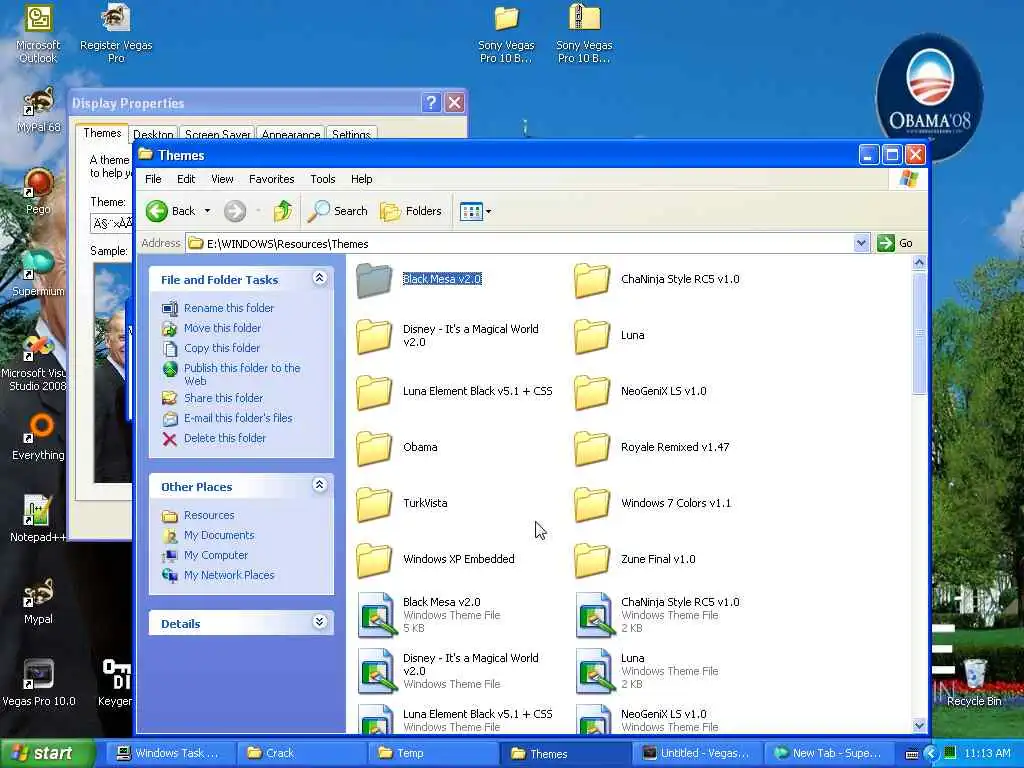The width and height of the screenshot is (1024, 768).
Task: Collapse the File and Folder Tasks panel
Action: point(319,278)
